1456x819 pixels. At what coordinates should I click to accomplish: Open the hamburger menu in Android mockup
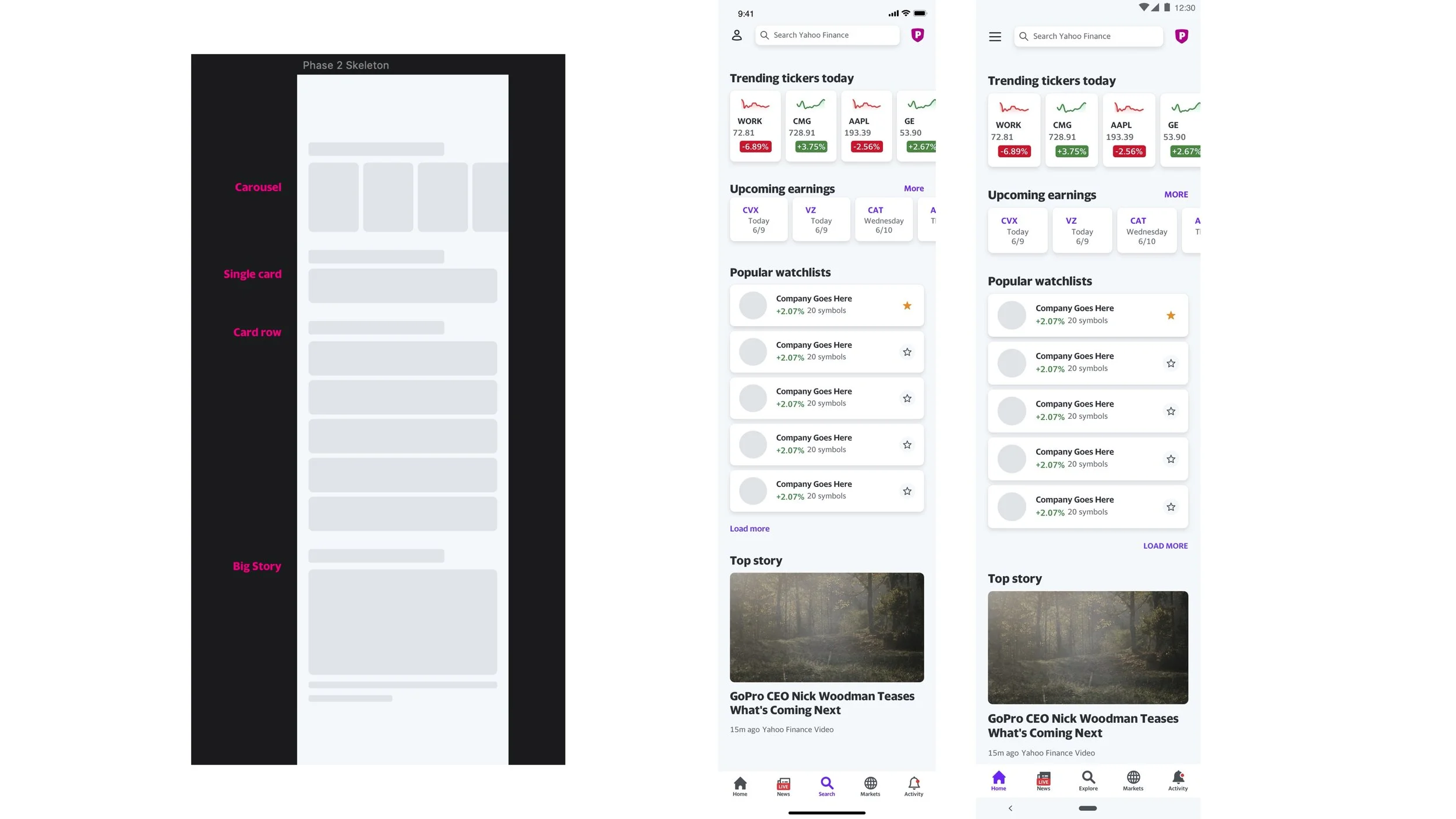(995, 37)
